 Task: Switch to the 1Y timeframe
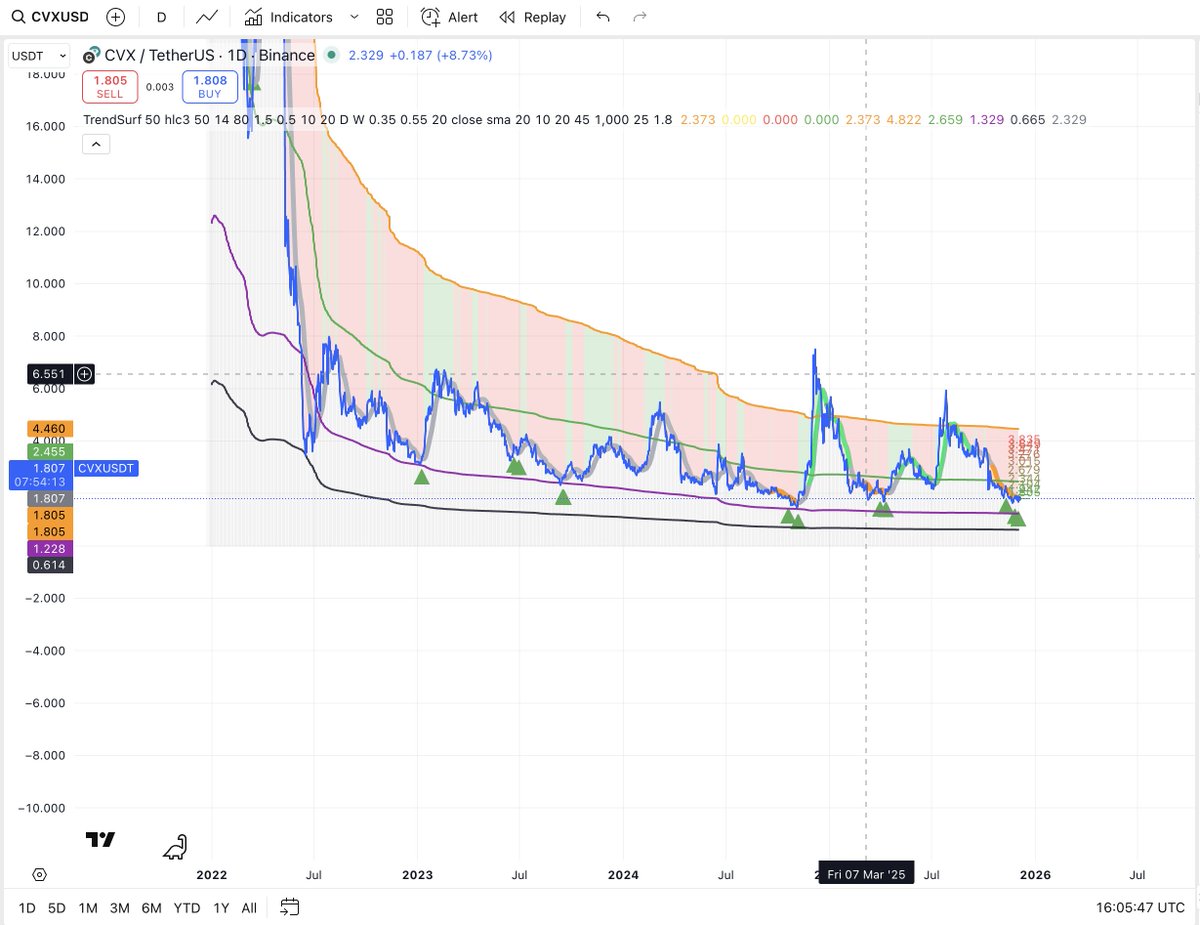point(220,908)
